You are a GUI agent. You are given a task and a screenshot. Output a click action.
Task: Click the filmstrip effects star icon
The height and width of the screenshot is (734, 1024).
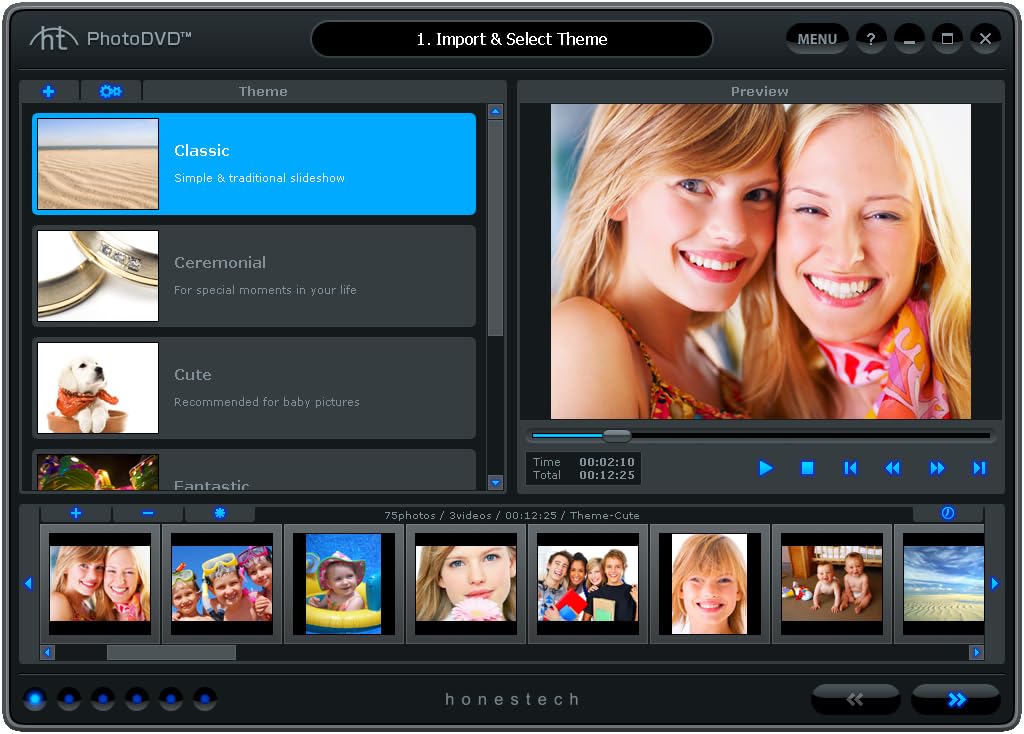(x=220, y=513)
